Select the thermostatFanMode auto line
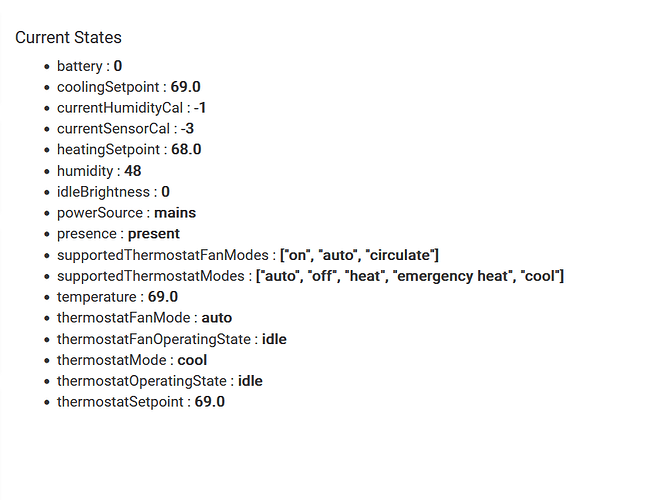This screenshot has width=650, height=500. (144, 318)
